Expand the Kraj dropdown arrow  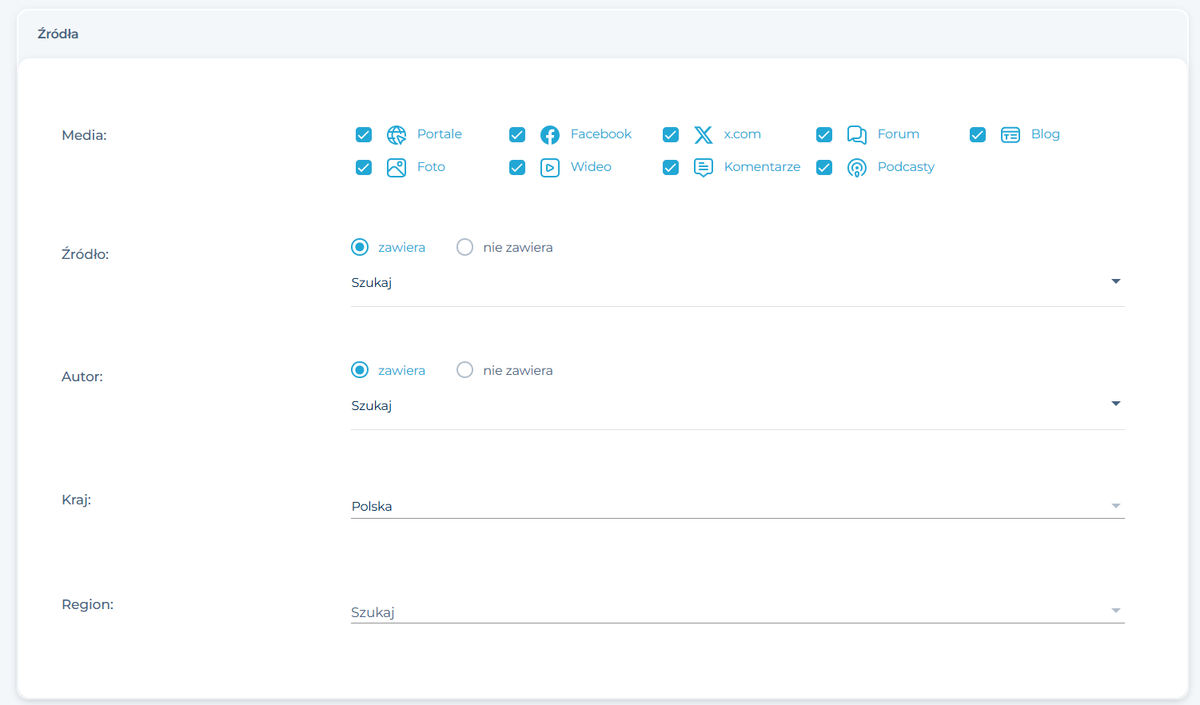(1116, 506)
